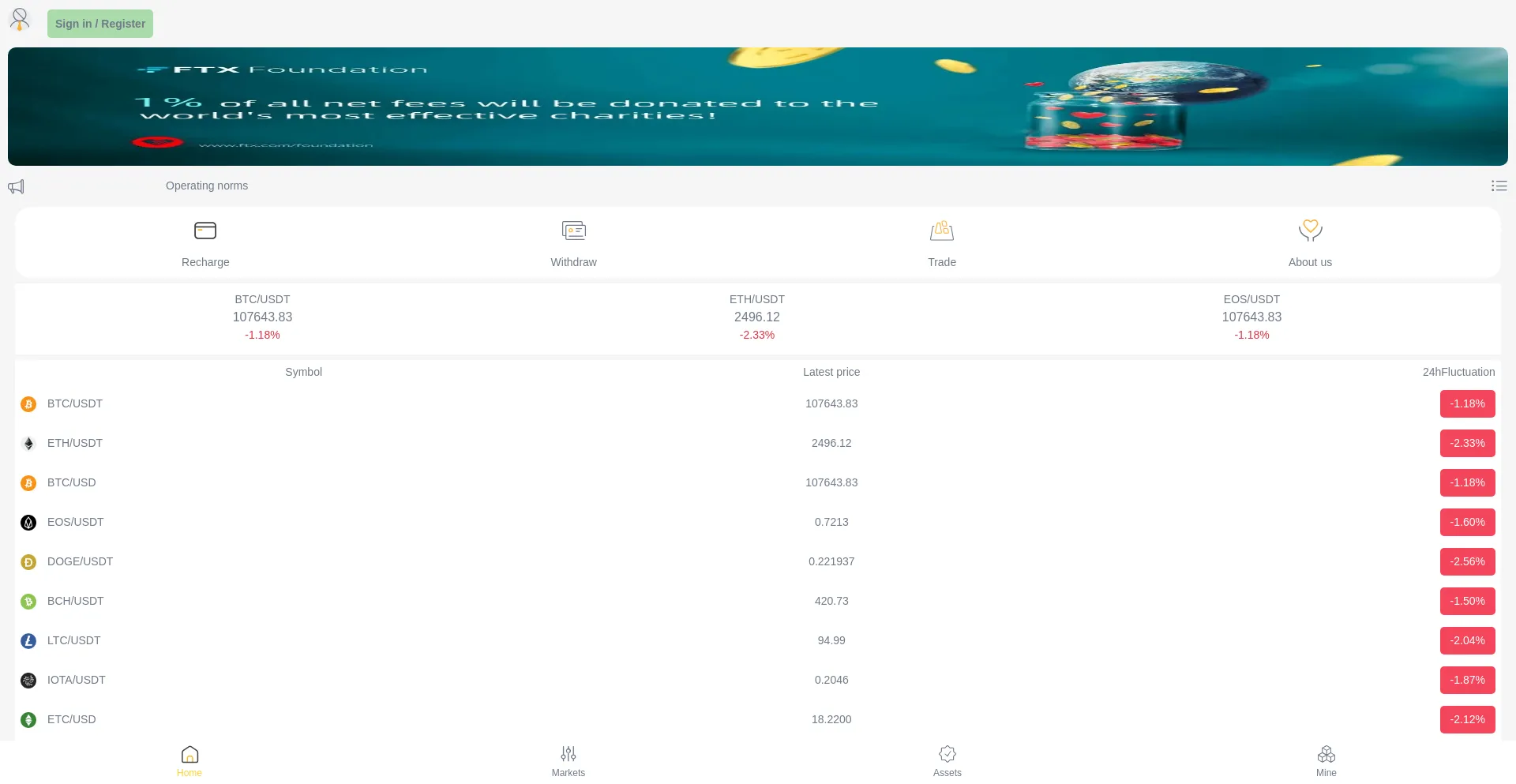Open the About us label

(1310, 262)
